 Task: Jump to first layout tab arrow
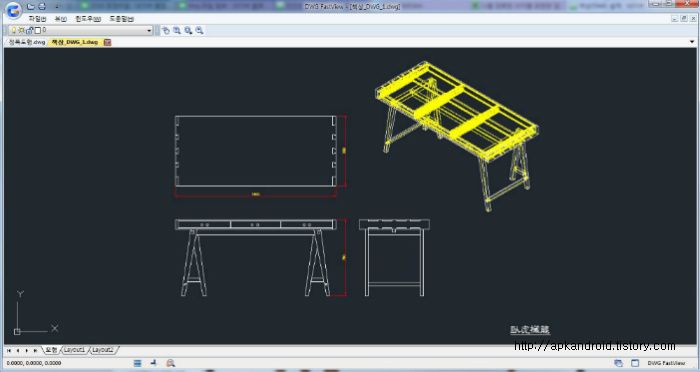click(x=8, y=351)
